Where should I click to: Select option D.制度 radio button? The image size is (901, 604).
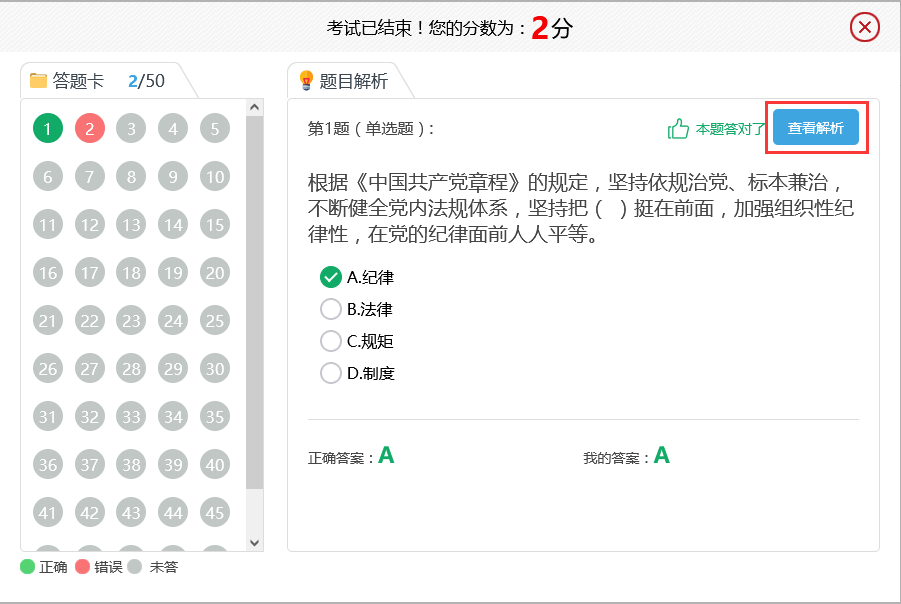330,373
